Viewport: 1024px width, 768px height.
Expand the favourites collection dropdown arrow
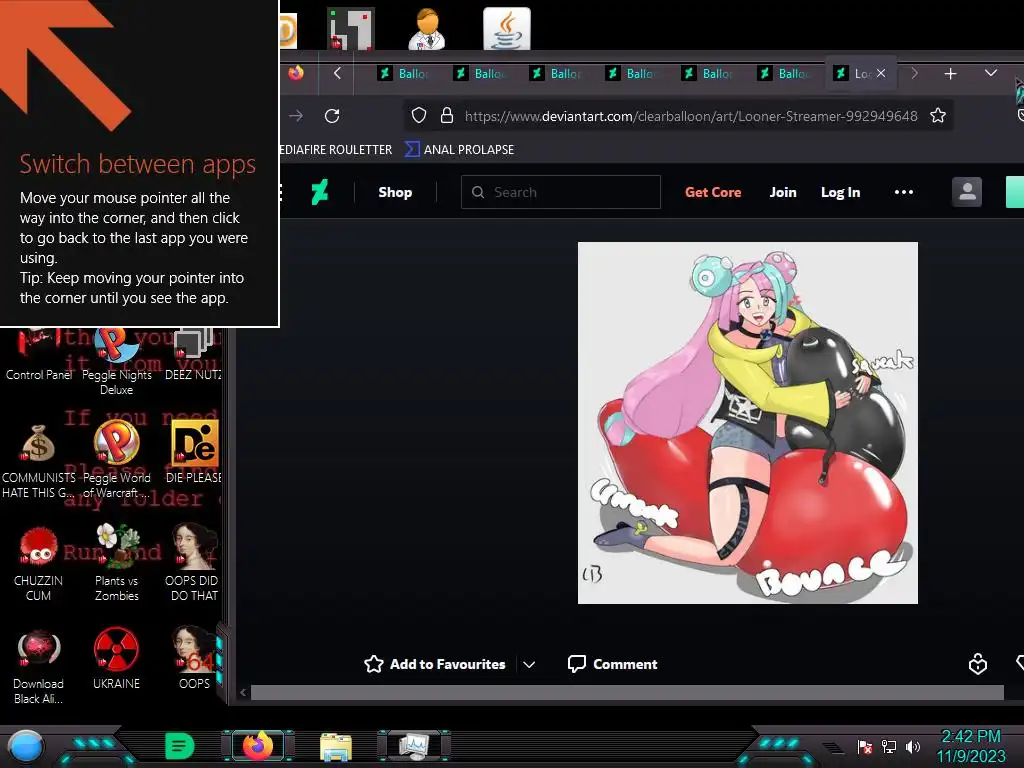(529, 665)
